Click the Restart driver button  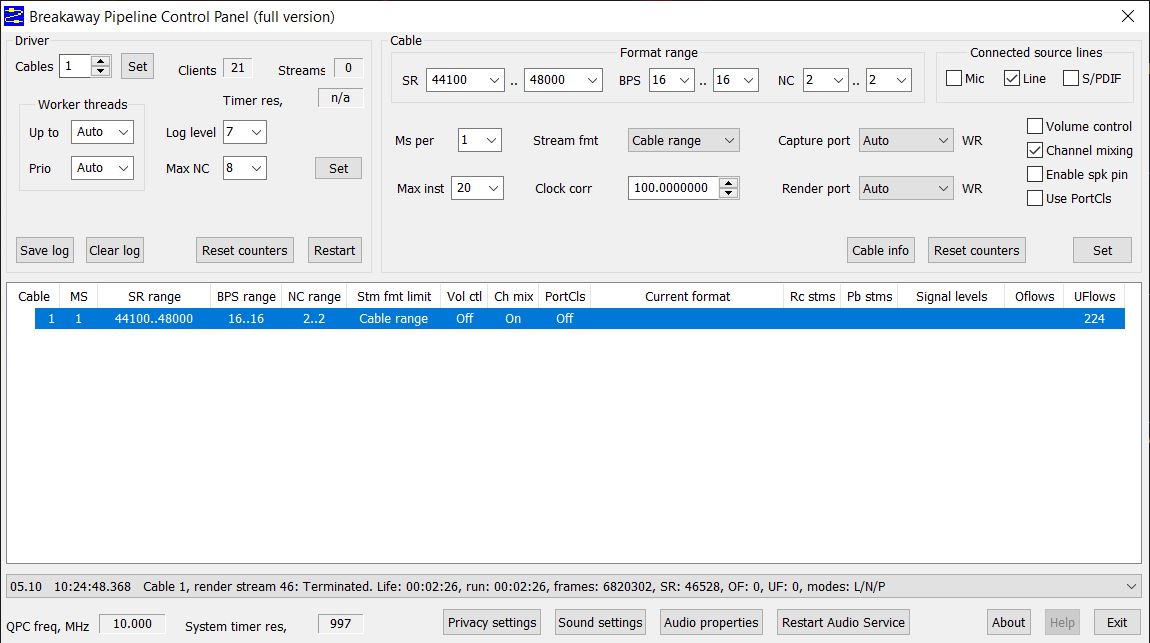pyautogui.click(x=334, y=250)
